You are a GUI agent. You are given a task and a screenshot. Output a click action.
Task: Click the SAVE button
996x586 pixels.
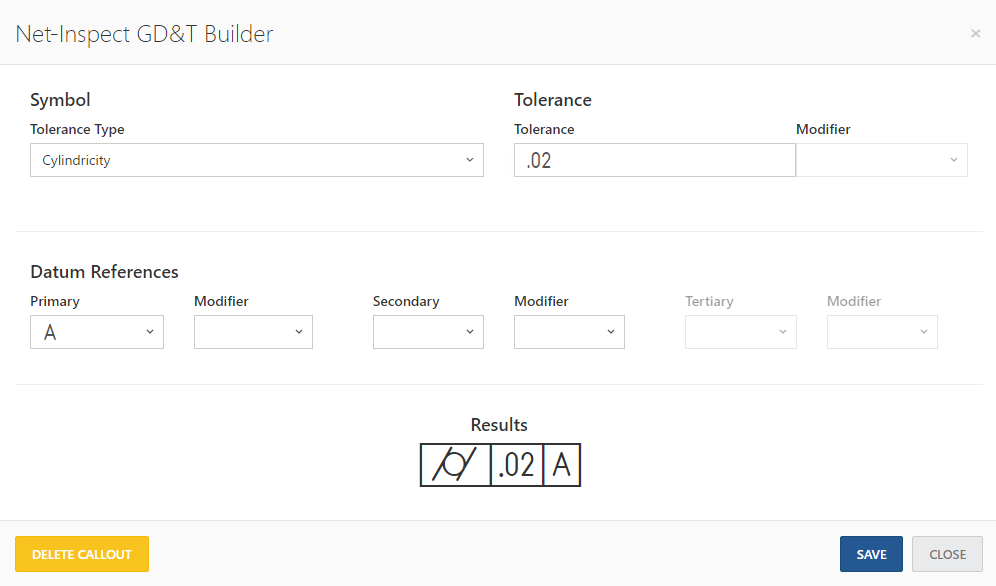[x=871, y=554]
